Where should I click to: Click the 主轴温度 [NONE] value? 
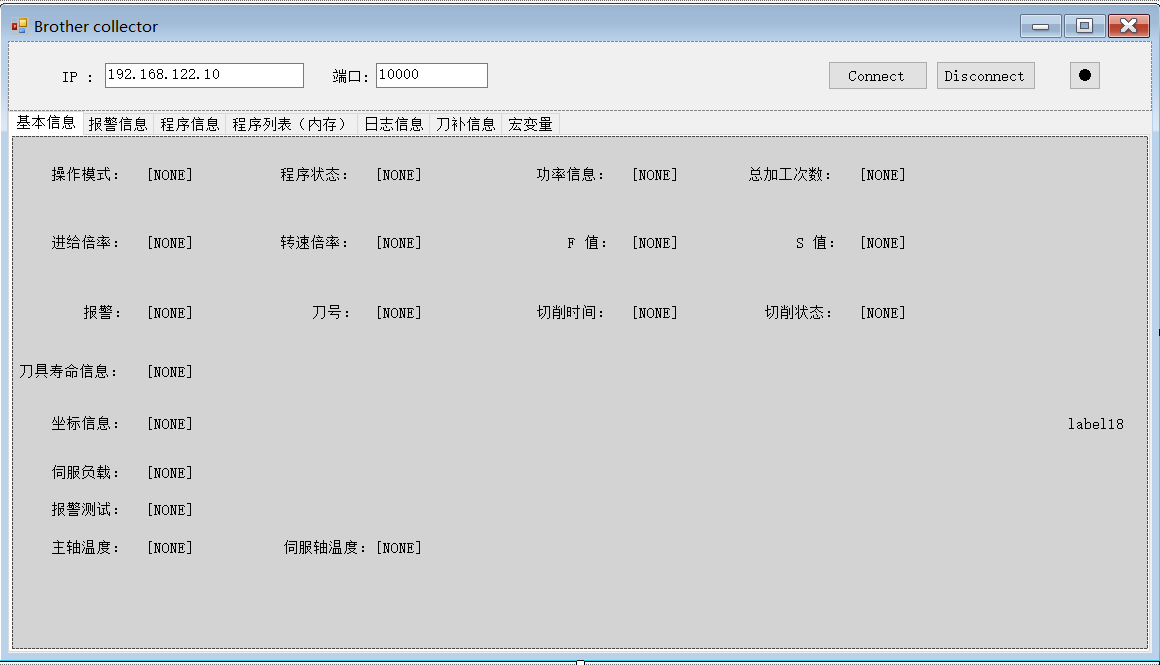pos(169,547)
